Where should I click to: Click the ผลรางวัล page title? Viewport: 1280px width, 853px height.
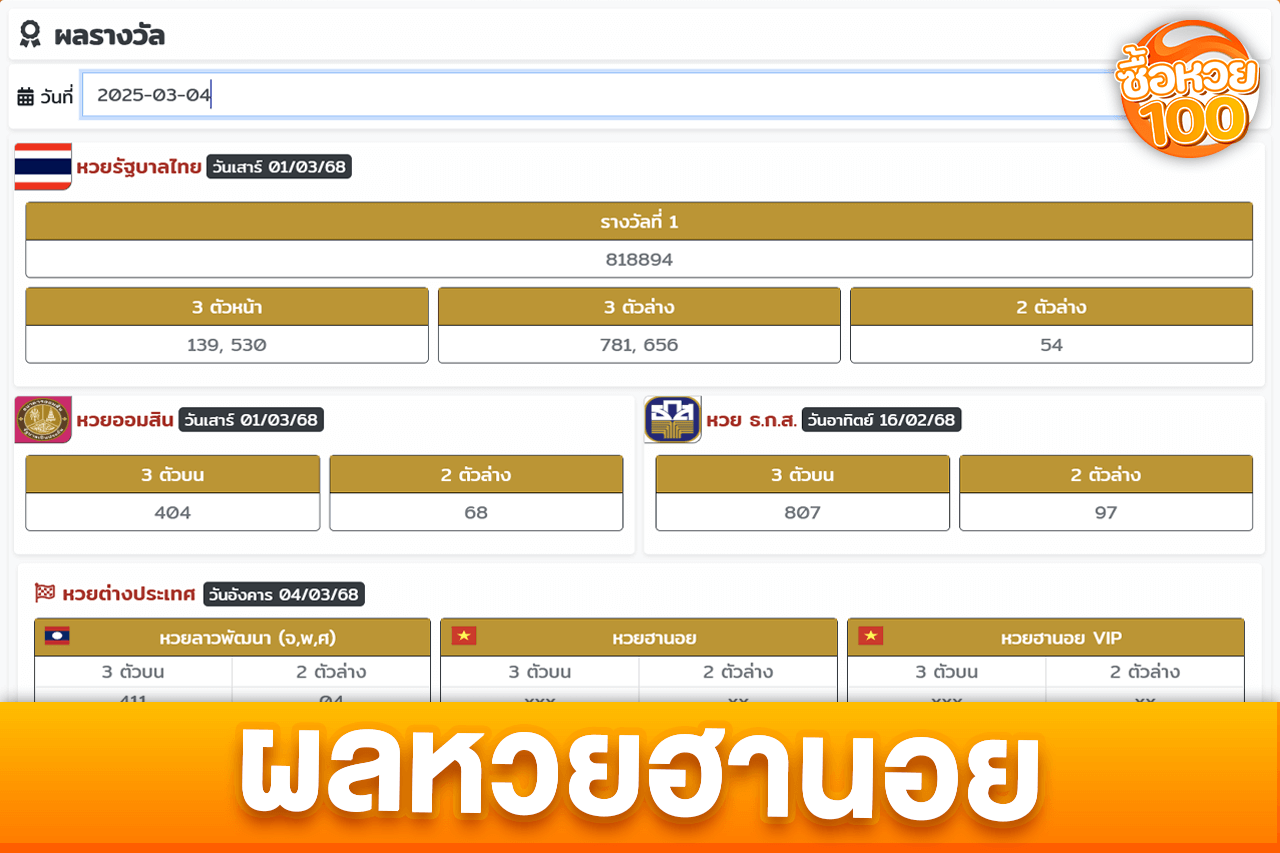coord(110,36)
